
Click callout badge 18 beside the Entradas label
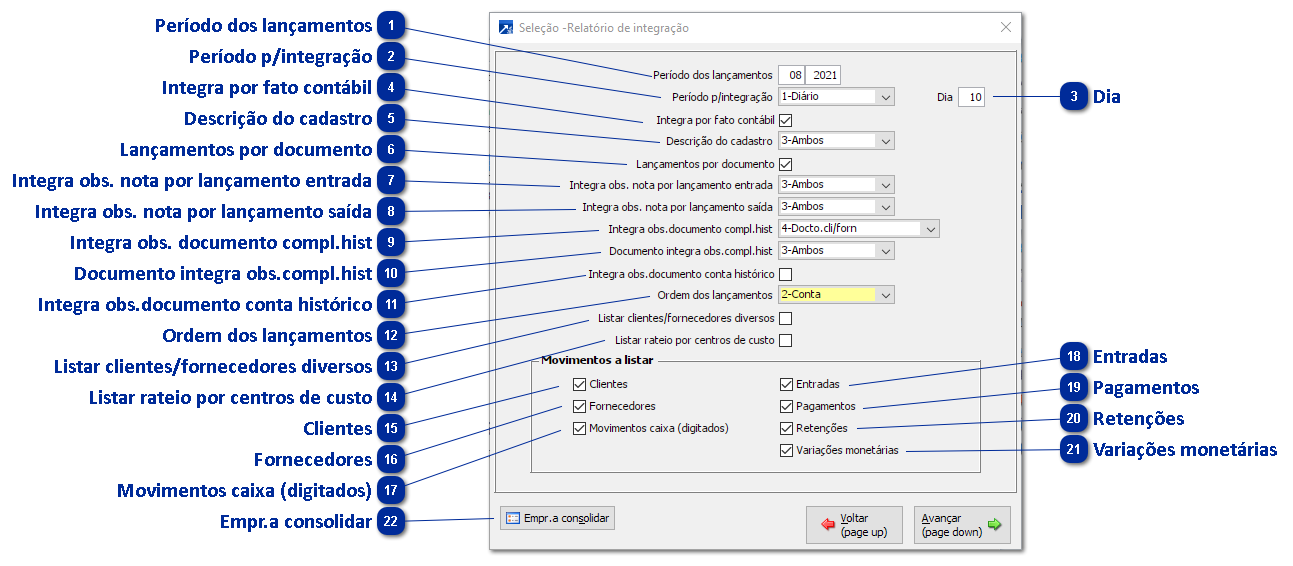pyautogui.click(x=1074, y=357)
